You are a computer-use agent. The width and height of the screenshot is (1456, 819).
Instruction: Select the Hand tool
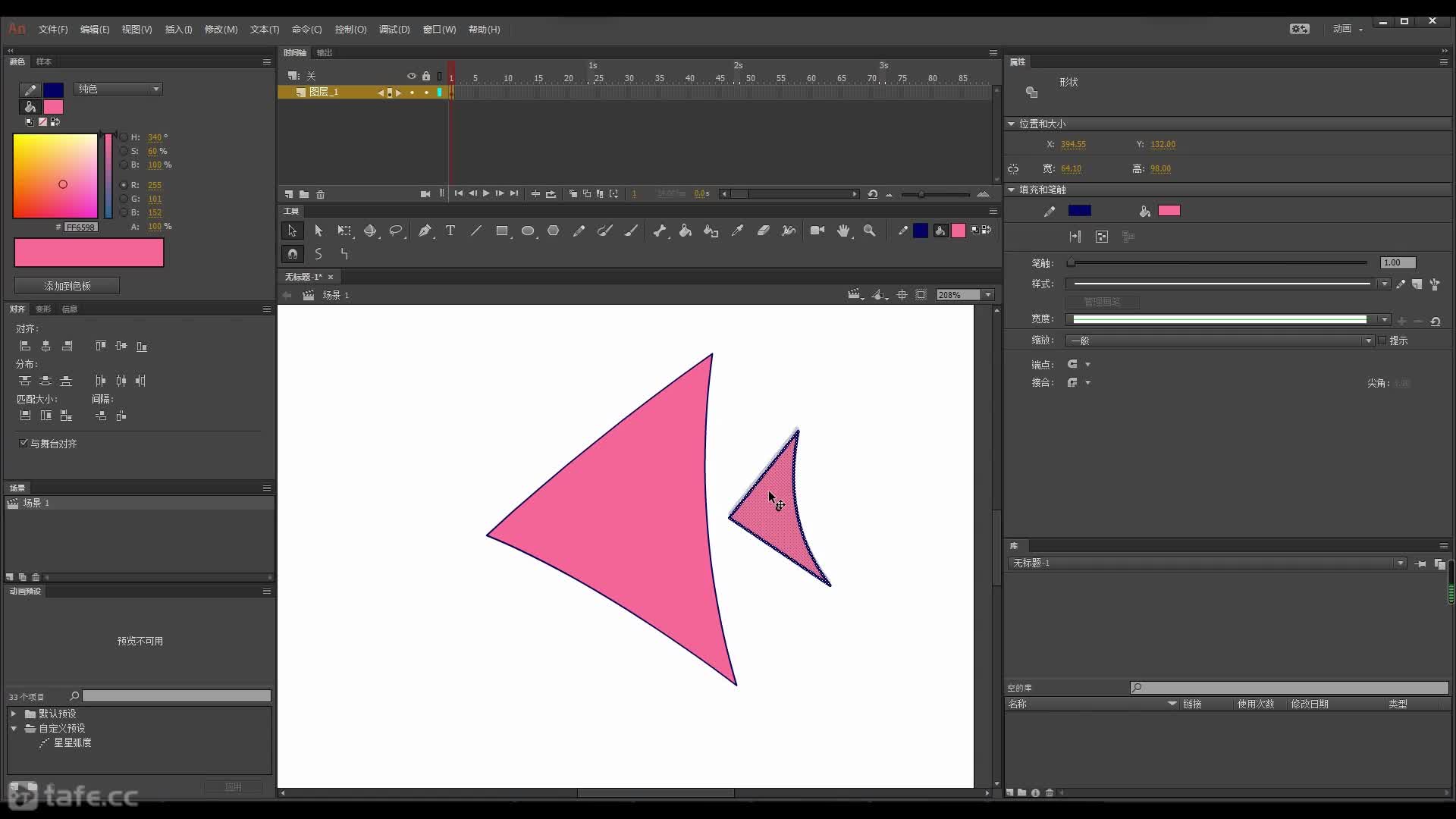[843, 231]
